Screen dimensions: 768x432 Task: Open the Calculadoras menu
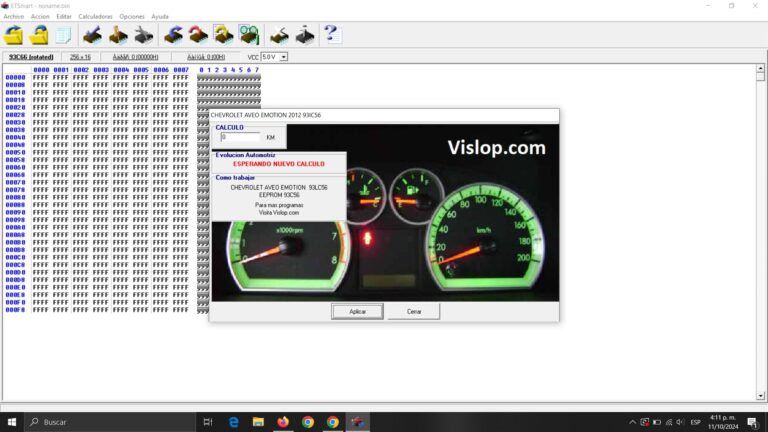point(95,17)
